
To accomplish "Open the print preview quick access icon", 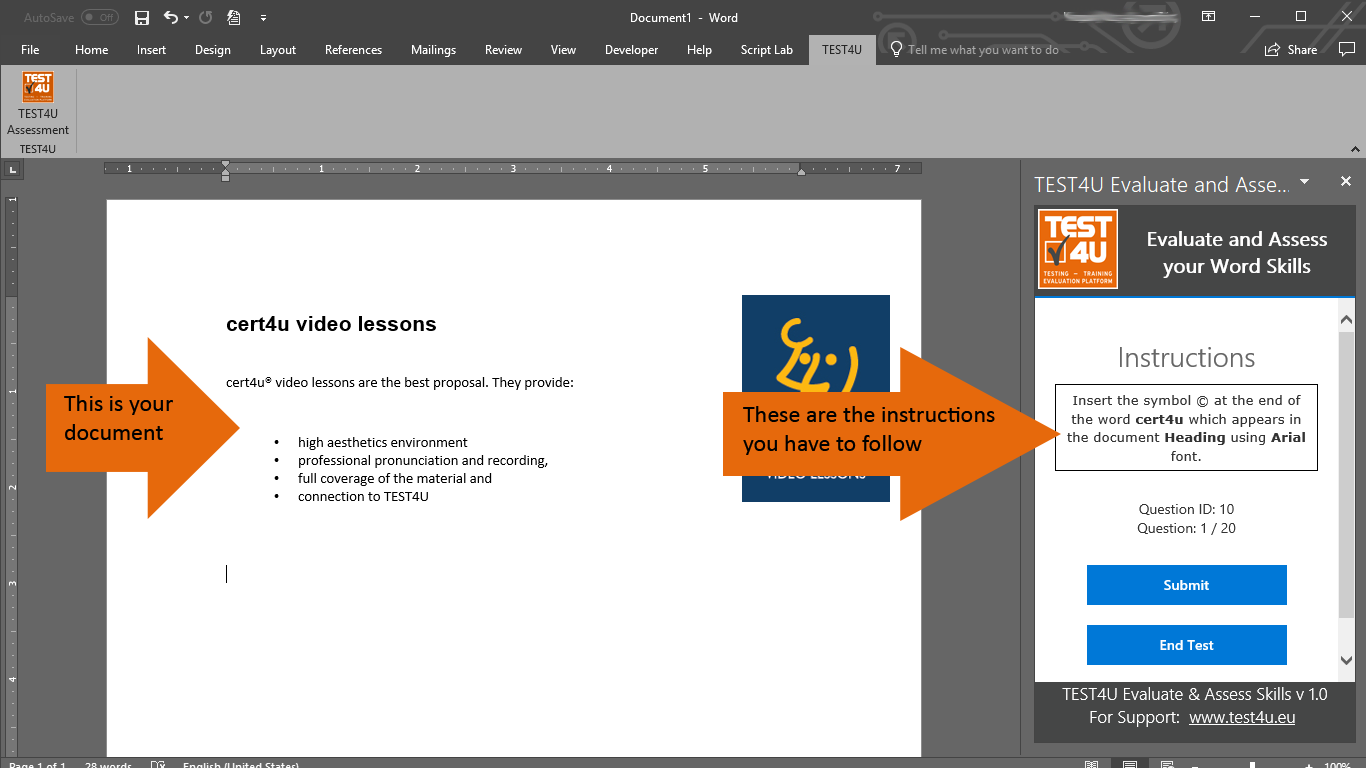I will coord(234,17).
